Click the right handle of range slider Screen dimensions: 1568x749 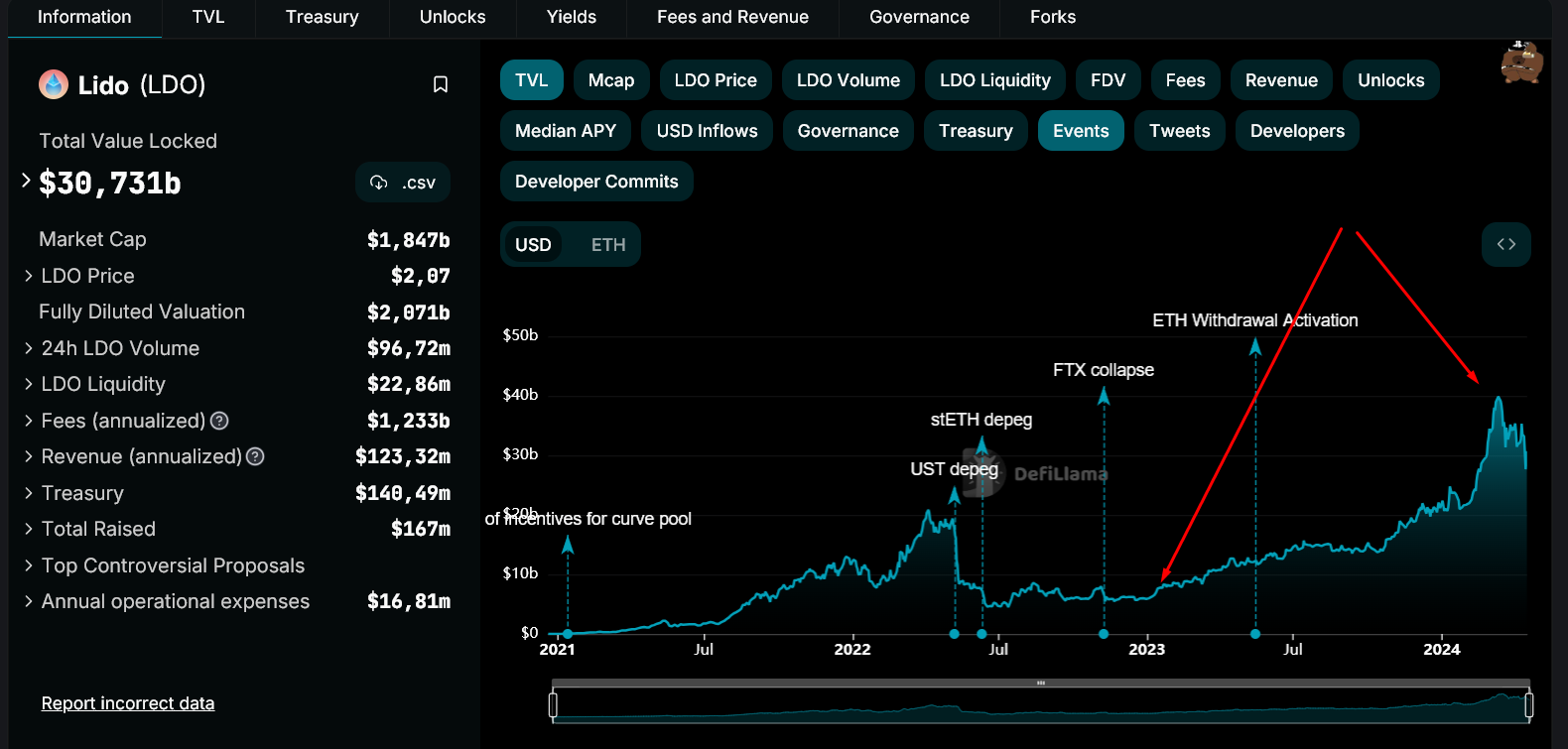1529,705
